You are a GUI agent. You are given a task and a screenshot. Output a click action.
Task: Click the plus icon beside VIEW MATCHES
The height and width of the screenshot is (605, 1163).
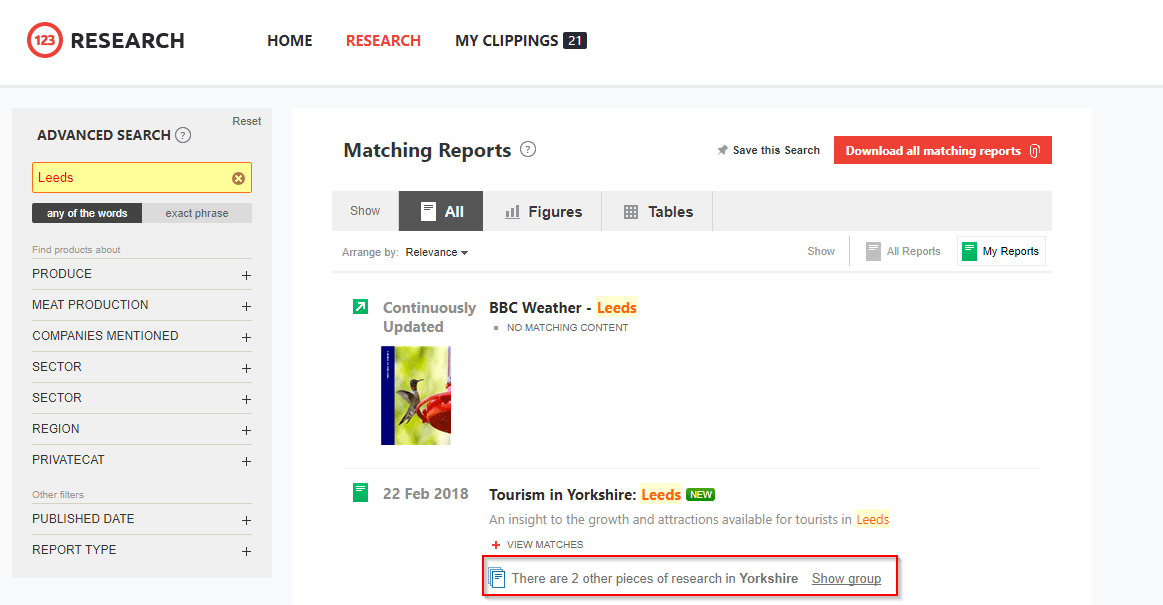click(495, 544)
